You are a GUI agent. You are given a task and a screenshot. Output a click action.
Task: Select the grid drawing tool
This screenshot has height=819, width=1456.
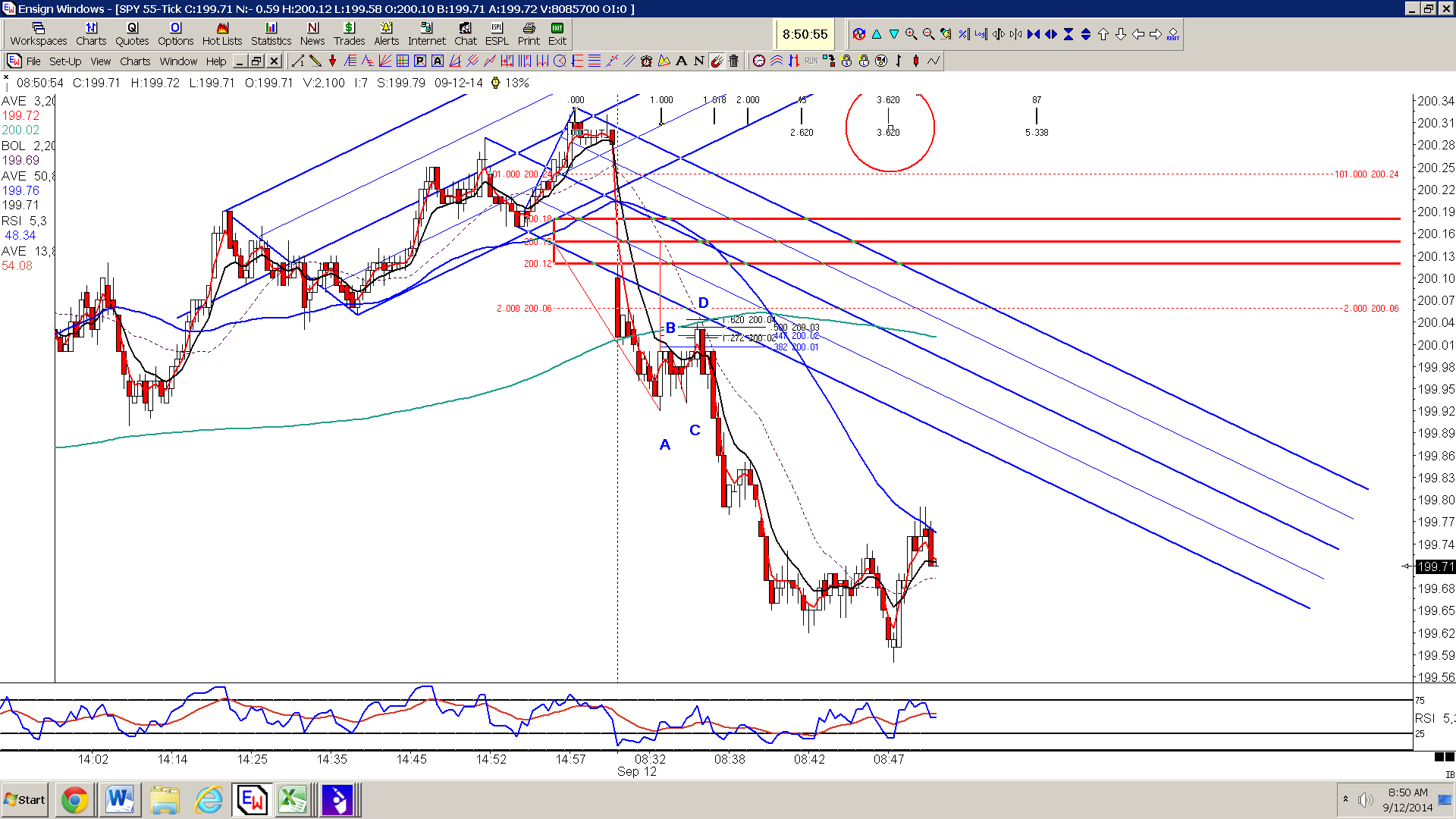point(403,61)
